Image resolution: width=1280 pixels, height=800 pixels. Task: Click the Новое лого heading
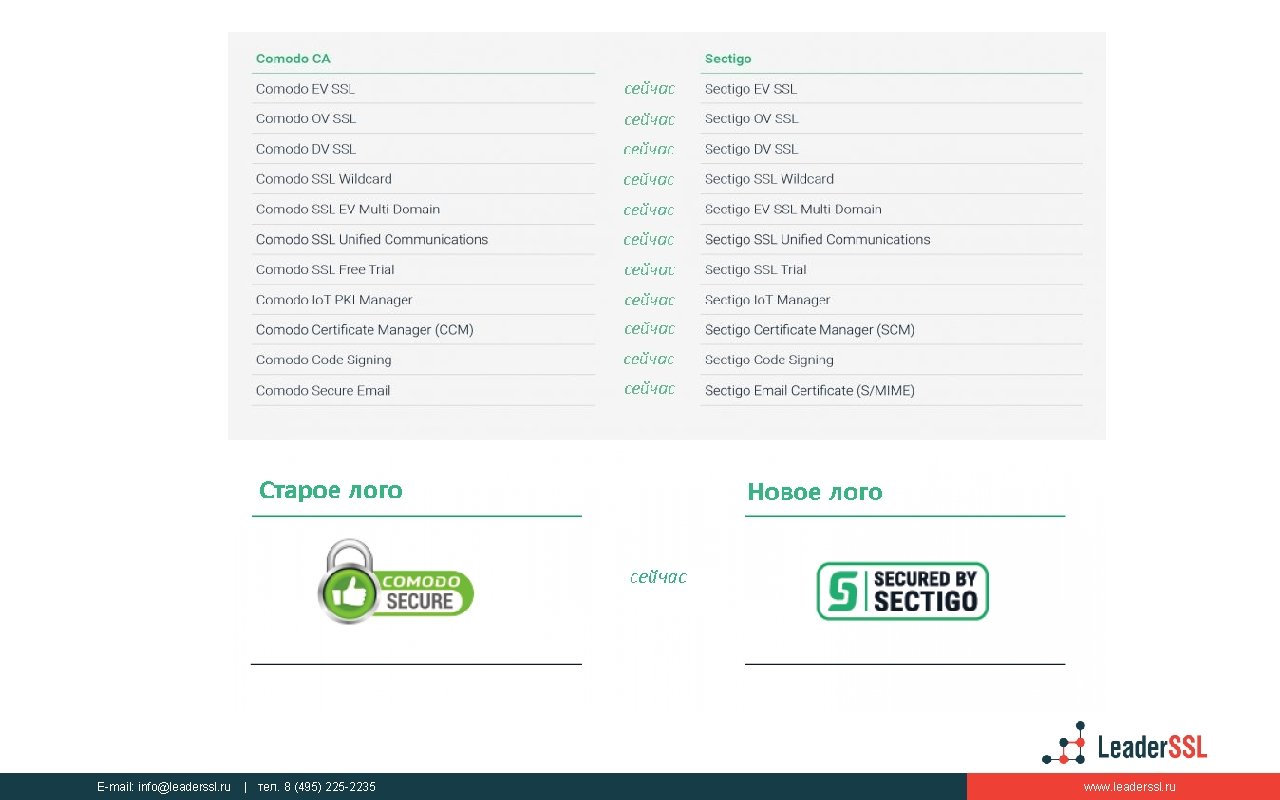pyautogui.click(x=815, y=492)
